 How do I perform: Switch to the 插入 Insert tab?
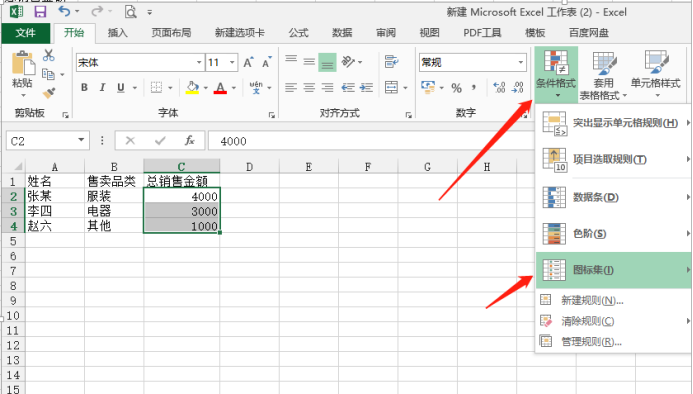(x=118, y=33)
